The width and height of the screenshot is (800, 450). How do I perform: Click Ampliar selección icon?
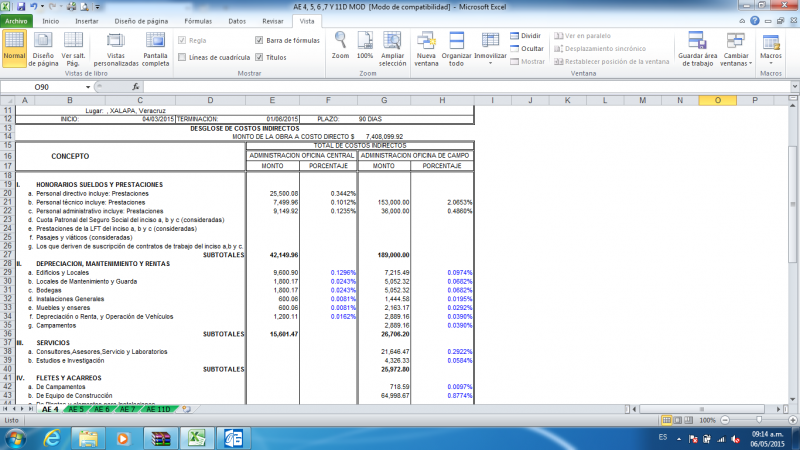tap(393, 47)
